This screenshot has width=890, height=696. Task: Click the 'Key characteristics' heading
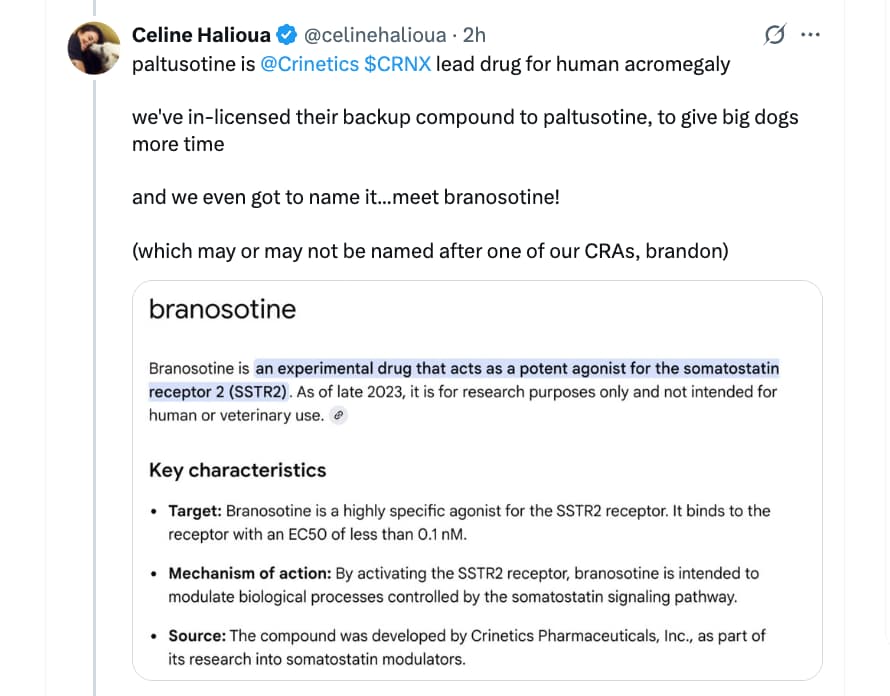237,470
